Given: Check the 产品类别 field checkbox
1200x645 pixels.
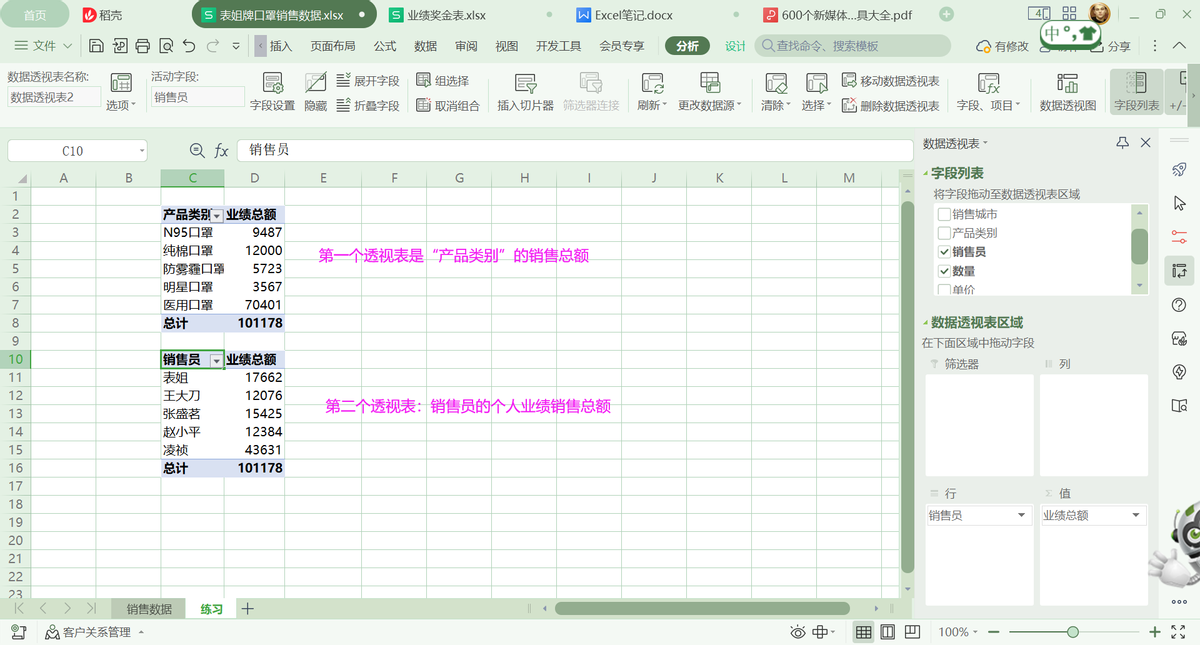Looking at the screenshot, I should [944, 233].
